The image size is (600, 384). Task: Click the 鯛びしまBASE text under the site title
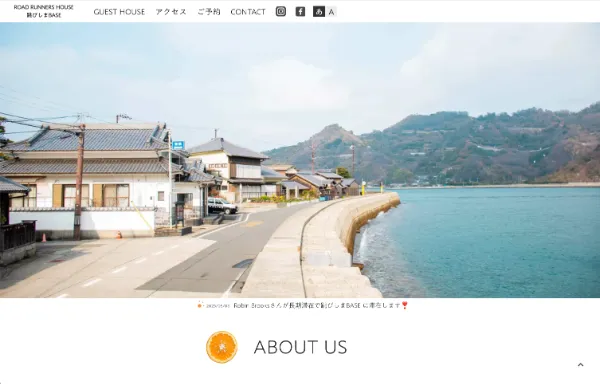point(44,15)
